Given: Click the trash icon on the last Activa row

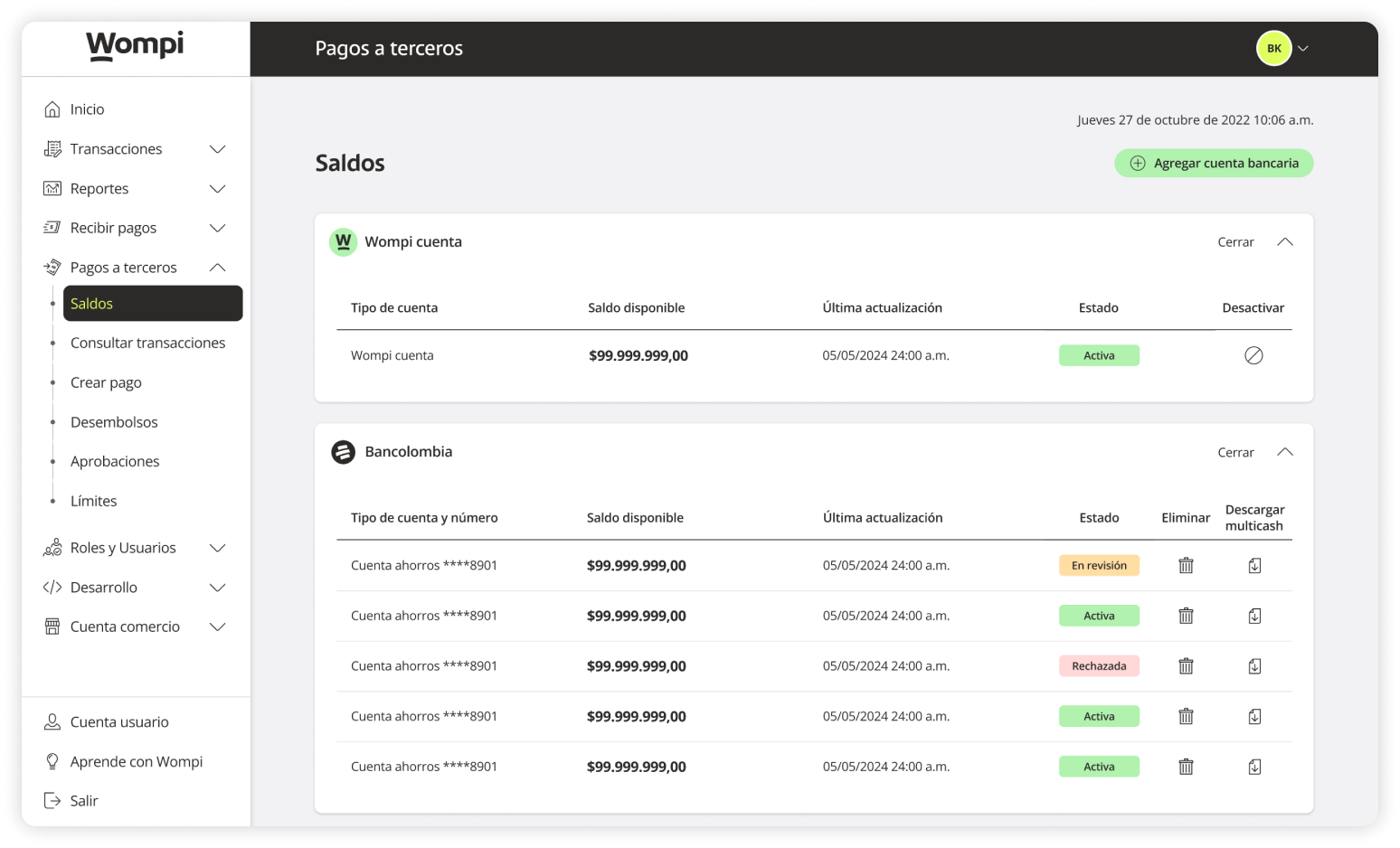Looking at the screenshot, I should coord(1186,766).
